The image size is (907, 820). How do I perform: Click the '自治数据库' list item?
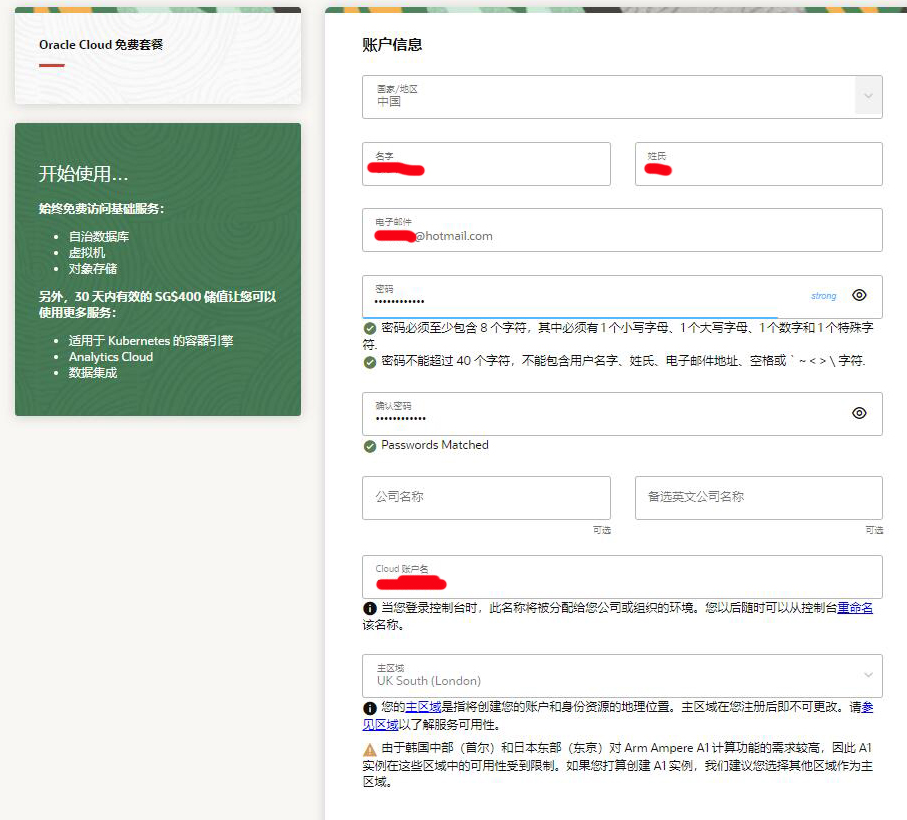tap(99, 236)
